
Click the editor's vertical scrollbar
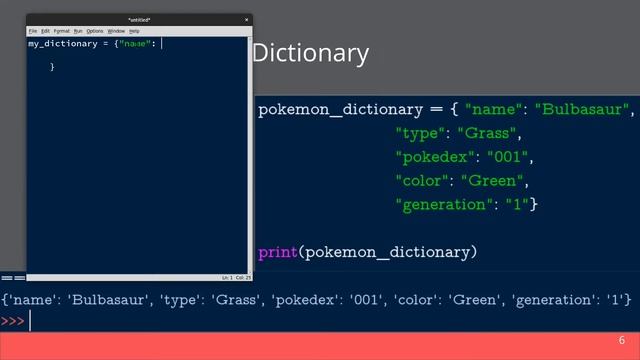[x=250, y=155]
